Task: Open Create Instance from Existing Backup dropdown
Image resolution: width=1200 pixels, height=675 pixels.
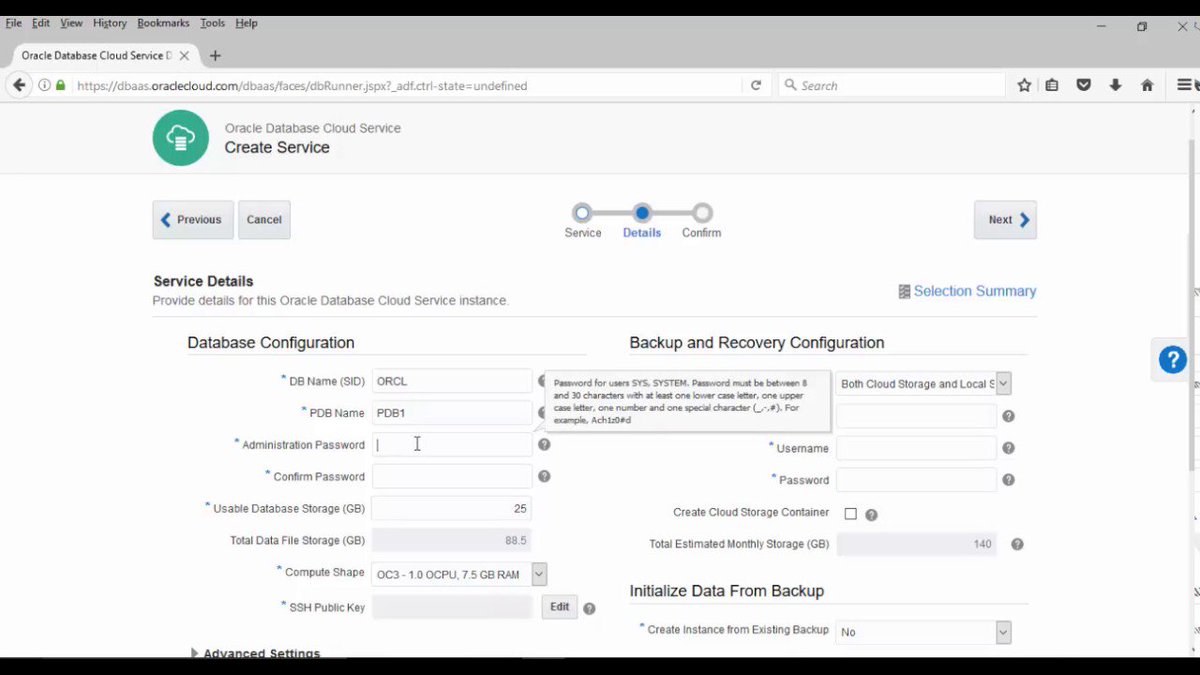Action: [1003, 632]
